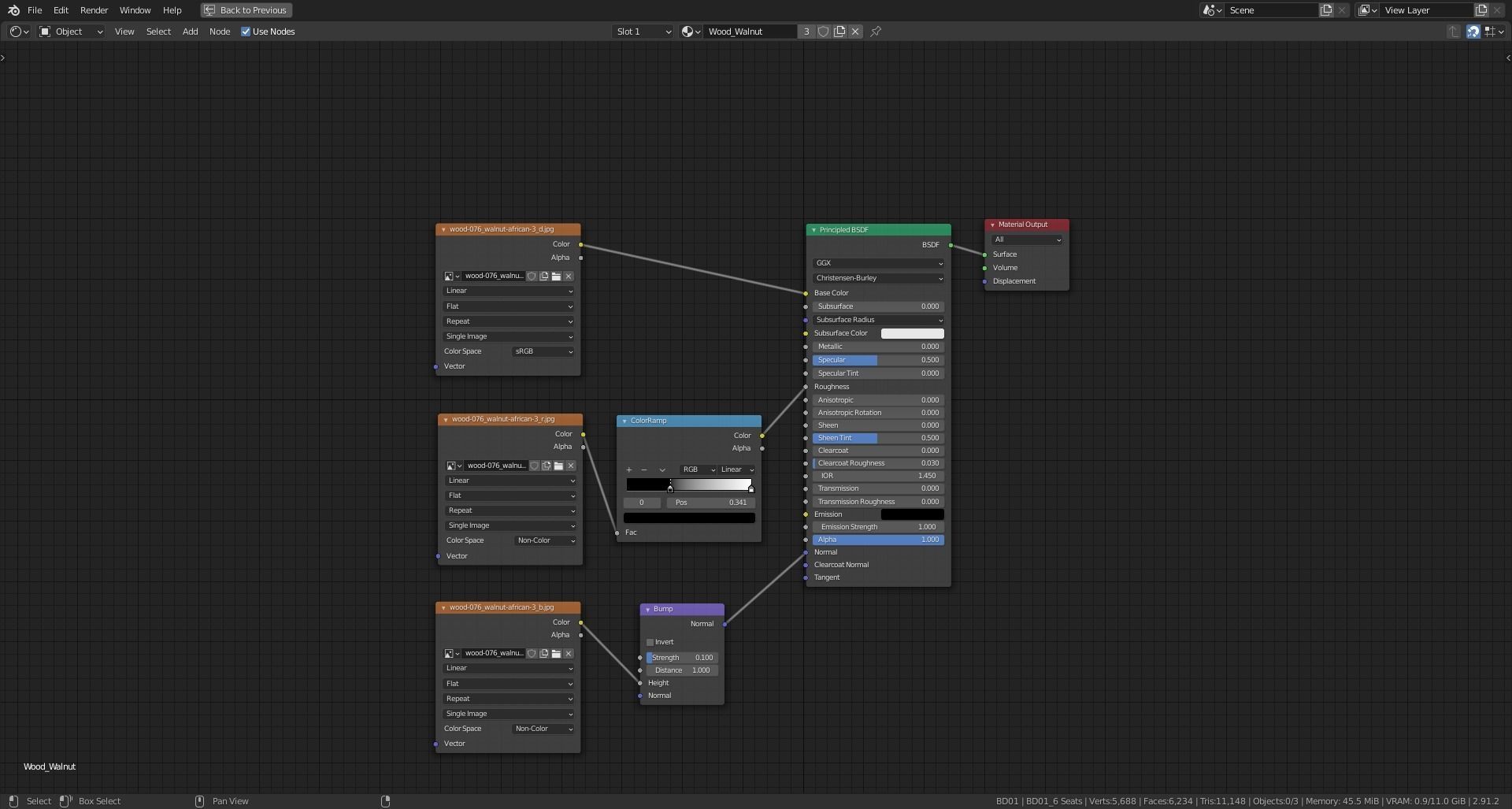Collapse the Bump node

[x=647, y=610]
